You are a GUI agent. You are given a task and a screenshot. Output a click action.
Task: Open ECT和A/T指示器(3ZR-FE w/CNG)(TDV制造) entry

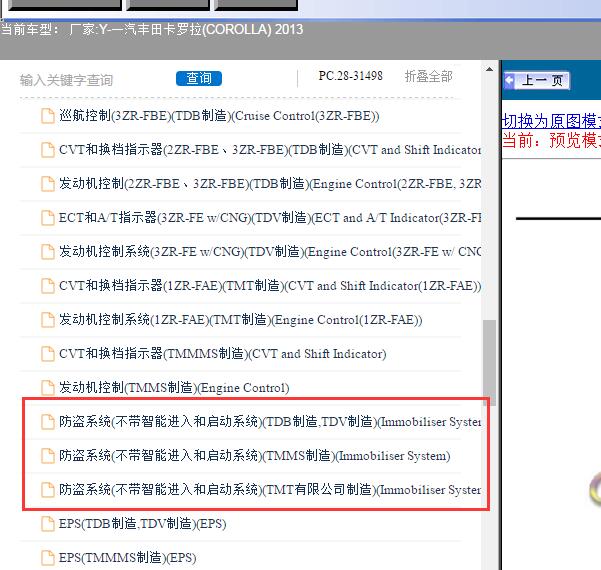[x=270, y=218]
